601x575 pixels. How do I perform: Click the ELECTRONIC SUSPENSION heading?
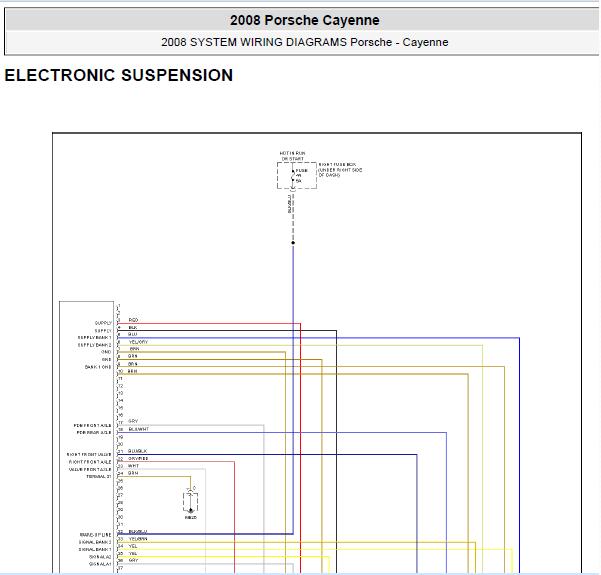pos(119,75)
